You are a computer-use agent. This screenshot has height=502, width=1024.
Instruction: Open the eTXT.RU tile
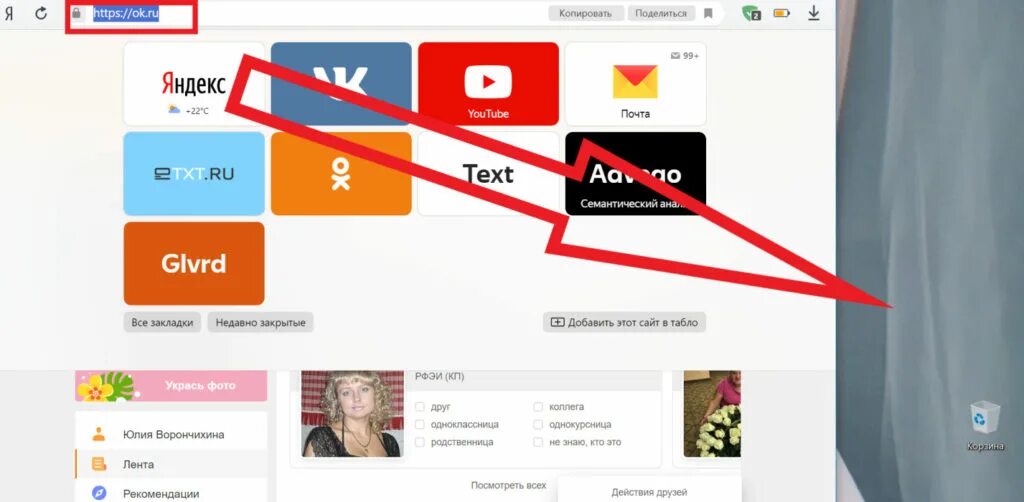[x=194, y=174]
